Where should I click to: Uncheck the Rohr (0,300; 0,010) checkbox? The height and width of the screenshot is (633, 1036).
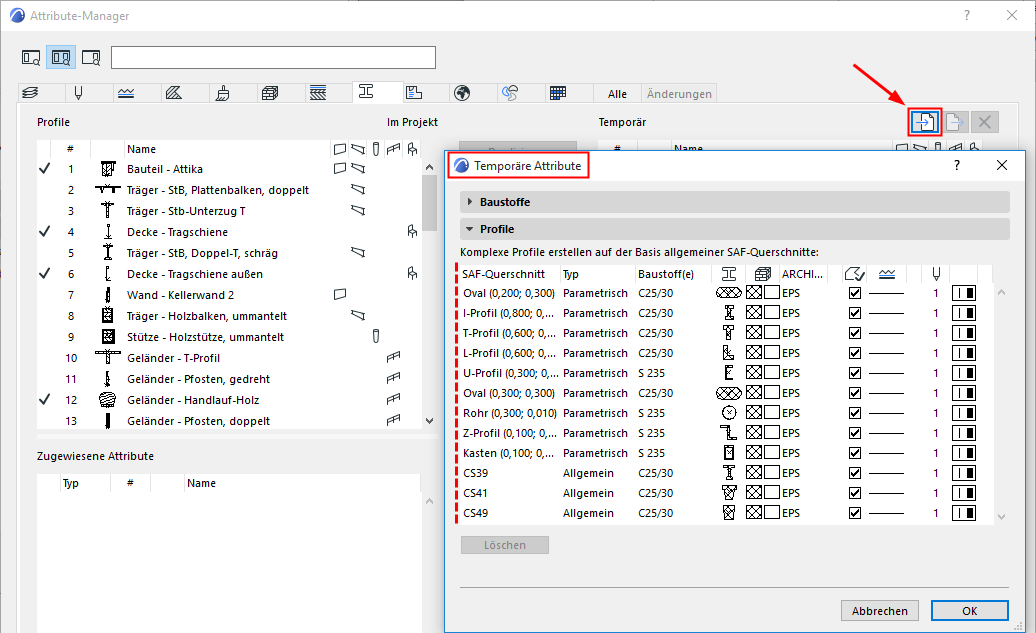(855, 413)
